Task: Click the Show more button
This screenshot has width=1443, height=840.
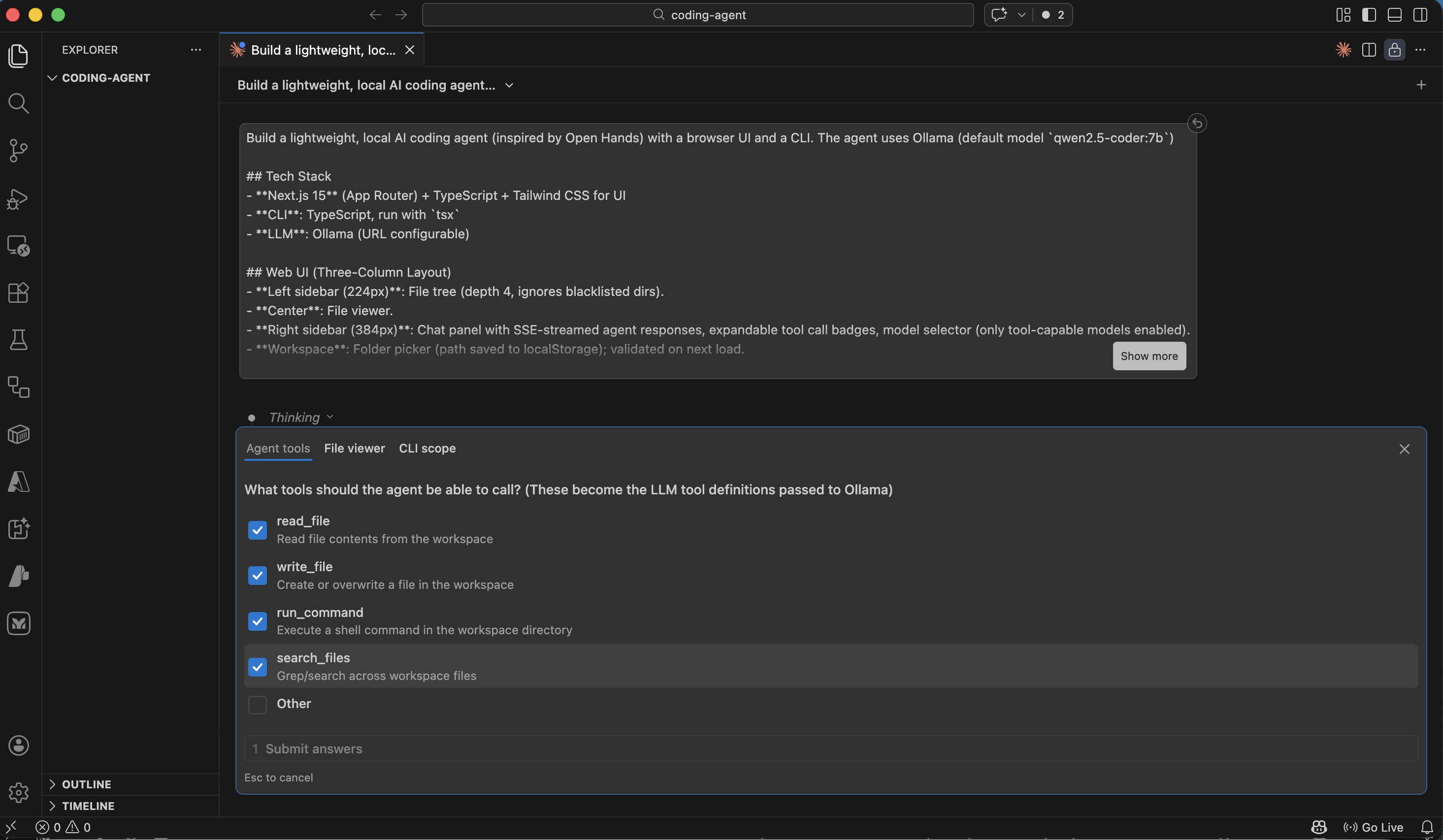Action: click(1148, 356)
